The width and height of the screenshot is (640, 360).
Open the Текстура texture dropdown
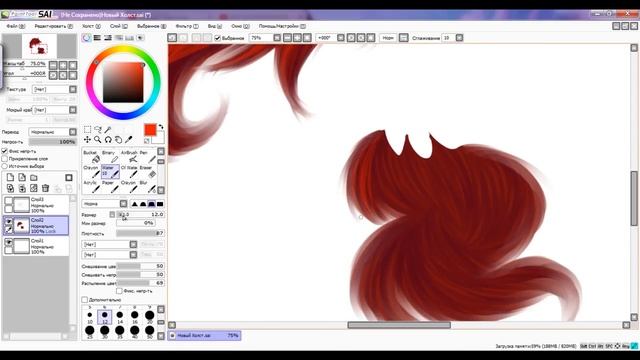(x=73, y=89)
